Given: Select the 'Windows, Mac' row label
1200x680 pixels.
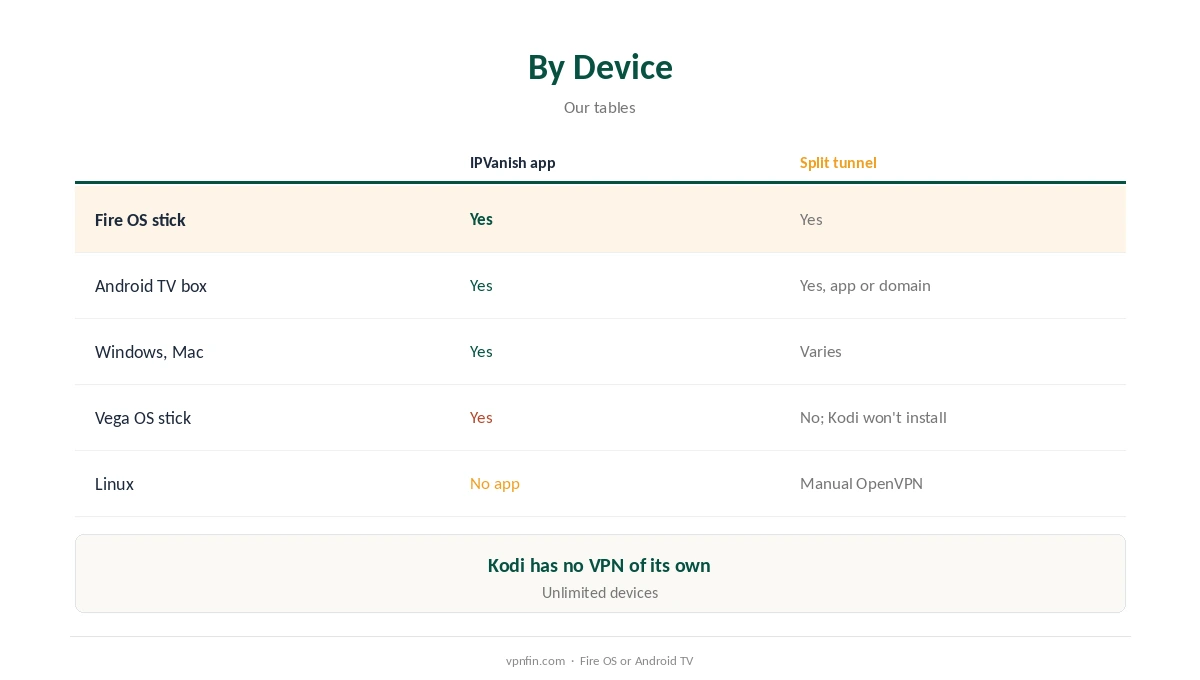Looking at the screenshot, I should [149, 352].
